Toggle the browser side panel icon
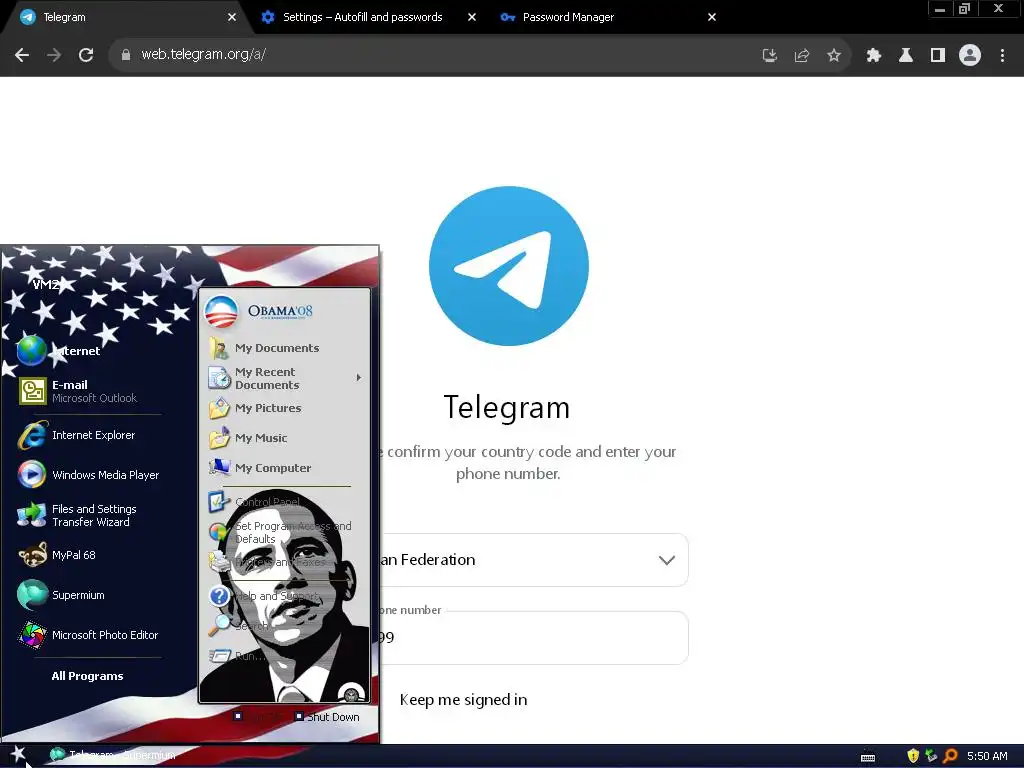The height and width of the screenshot is (768, 1024). (x=938, y=56)
